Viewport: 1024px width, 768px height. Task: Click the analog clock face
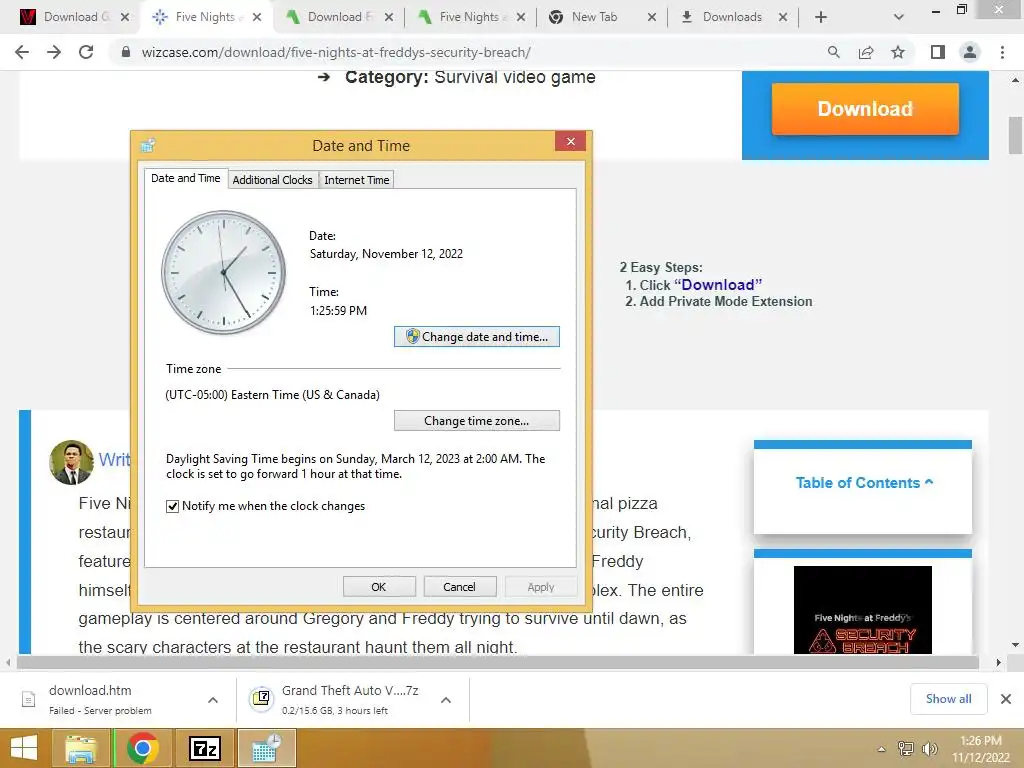point(223,272)
